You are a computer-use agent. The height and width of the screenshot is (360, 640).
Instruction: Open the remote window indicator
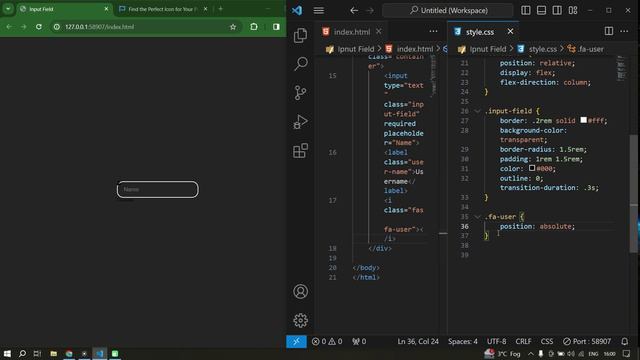click(x=296, y=341)
